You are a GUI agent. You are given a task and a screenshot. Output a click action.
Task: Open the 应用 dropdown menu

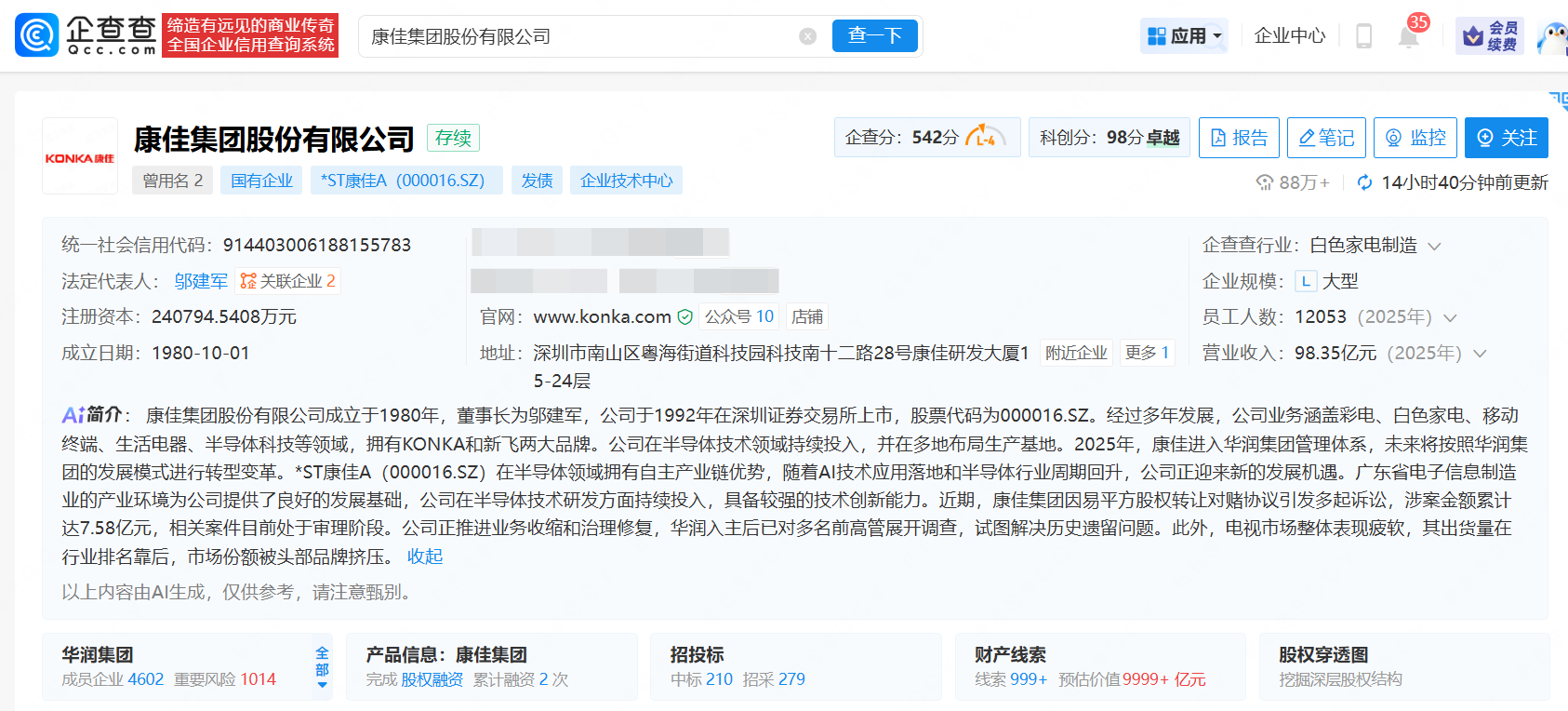tap(1184, 36)
